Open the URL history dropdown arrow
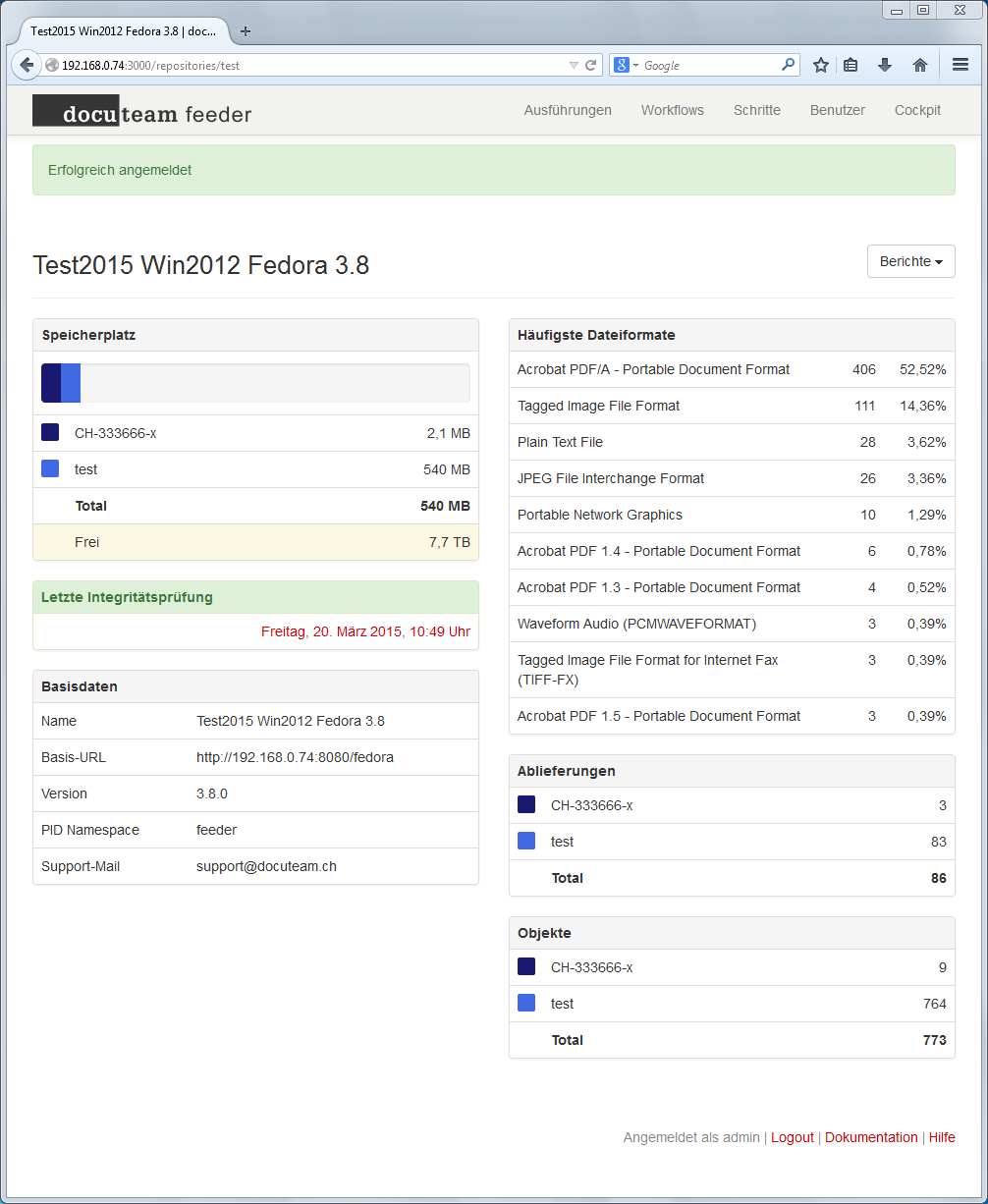The image size is (988, 1204). coord(574,66)
